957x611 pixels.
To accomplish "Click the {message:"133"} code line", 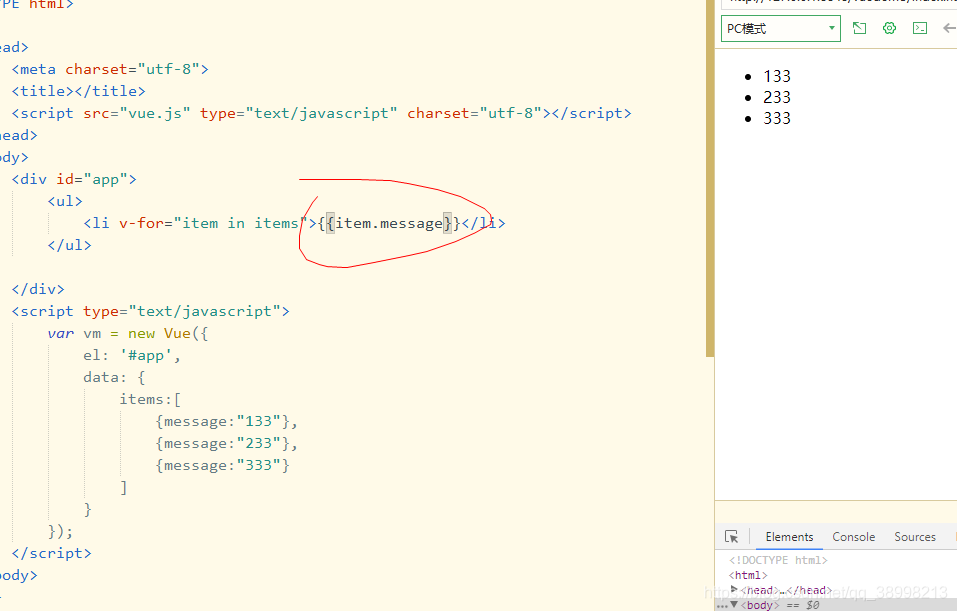I will coord(226,421).
